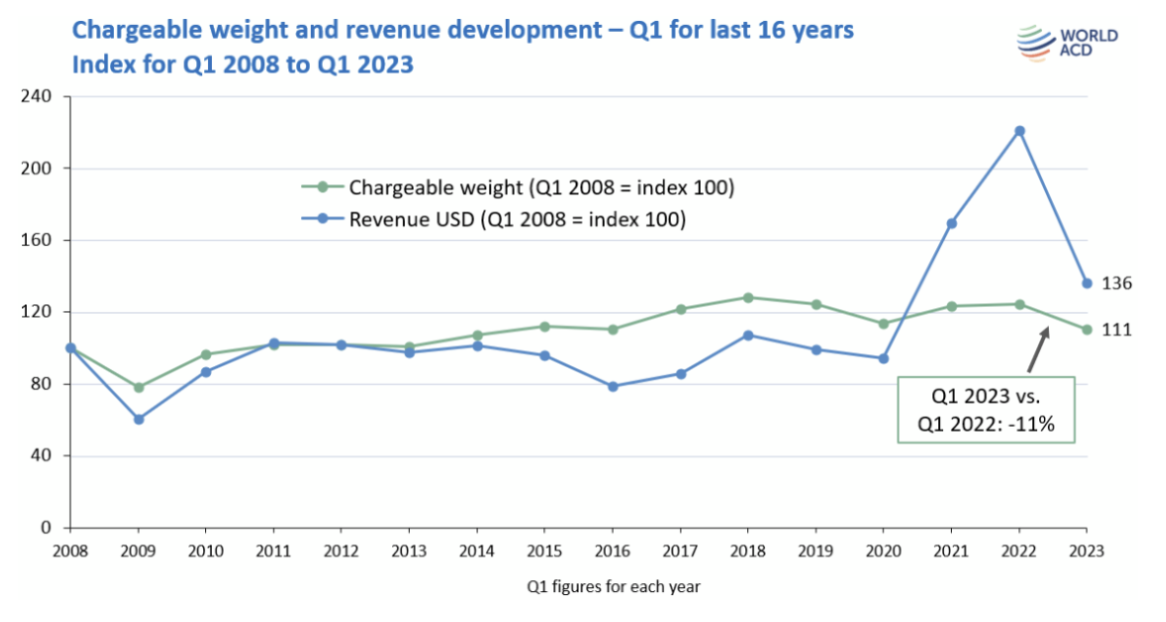Click the Revenue USD data point for 2020
This screenshot has width=1166, height=622.
(883, 359)
